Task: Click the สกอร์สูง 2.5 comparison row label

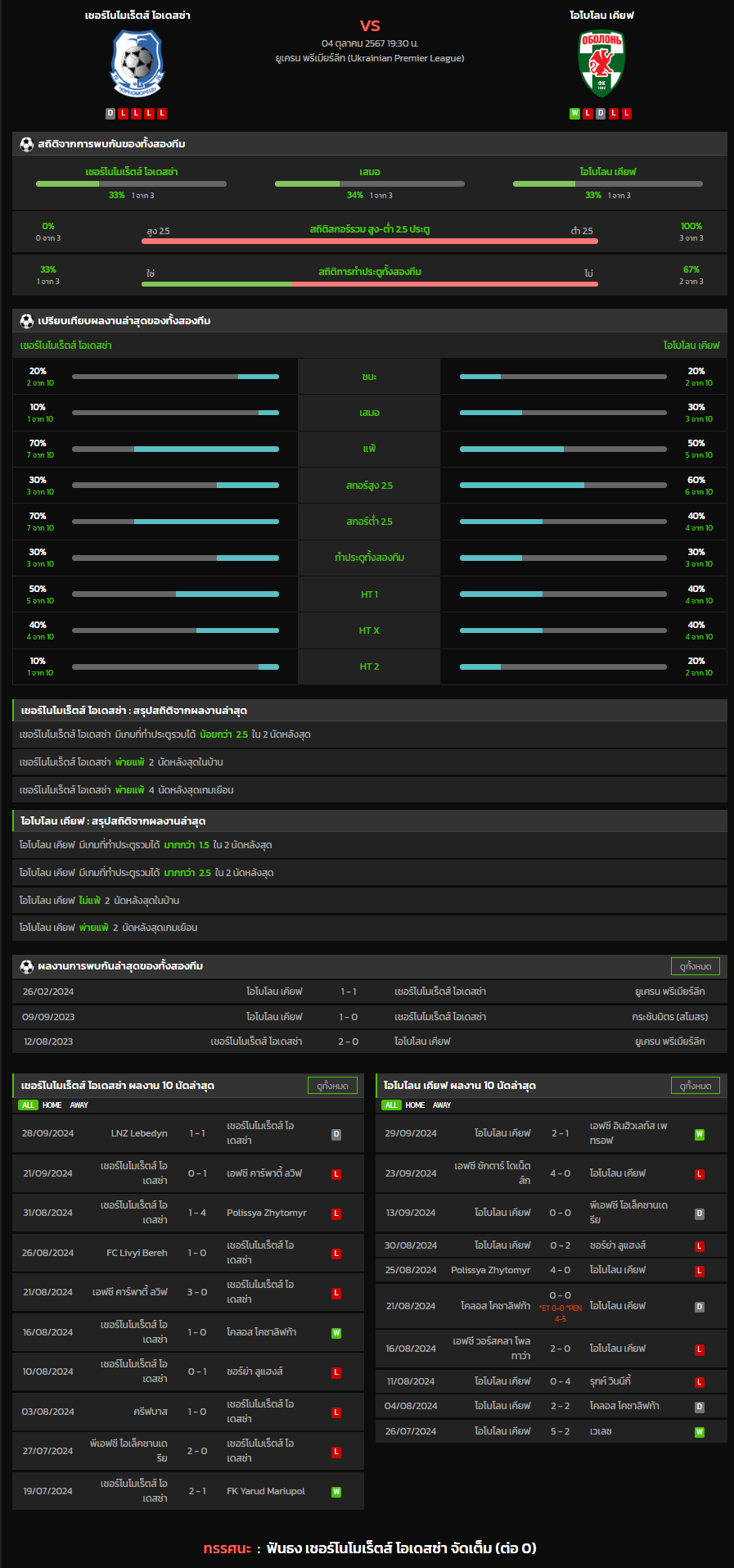Action: (370, 486)
